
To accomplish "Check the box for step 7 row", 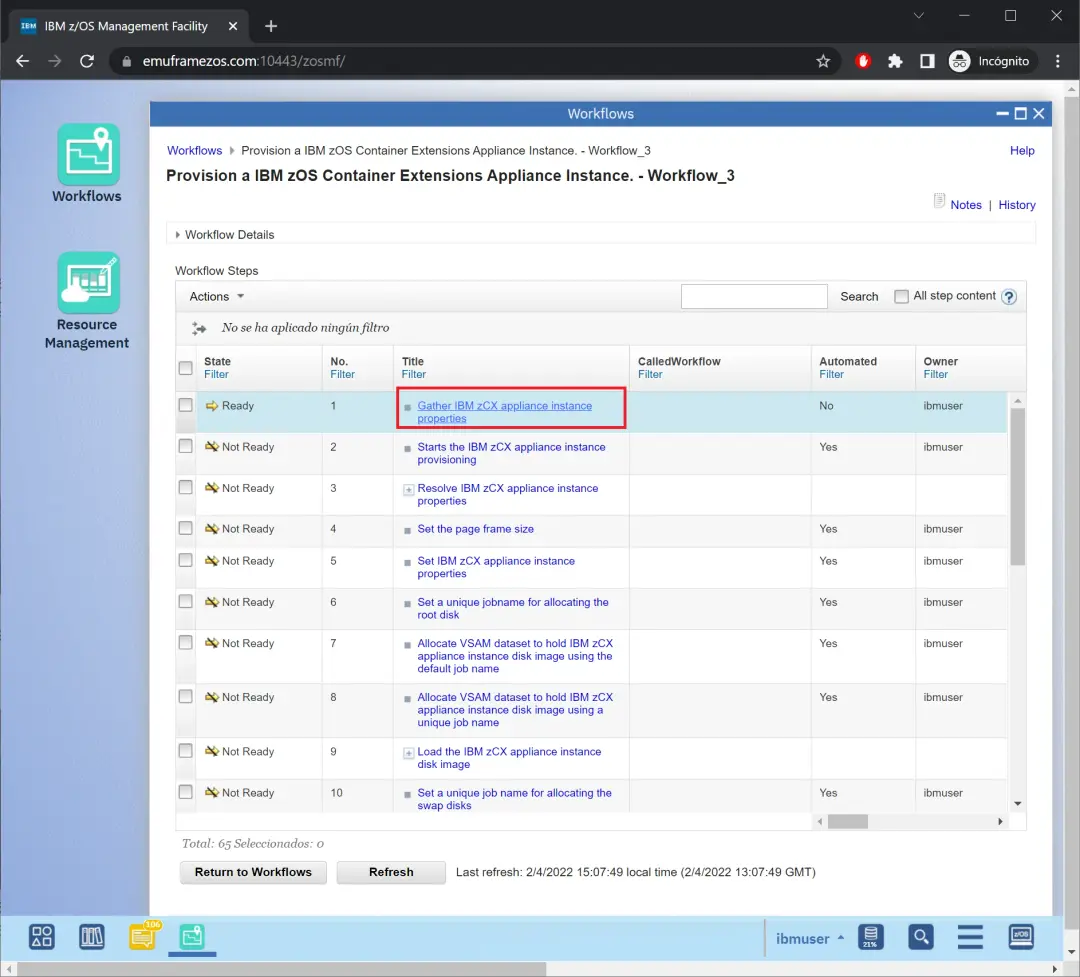I will coord(185,642).
